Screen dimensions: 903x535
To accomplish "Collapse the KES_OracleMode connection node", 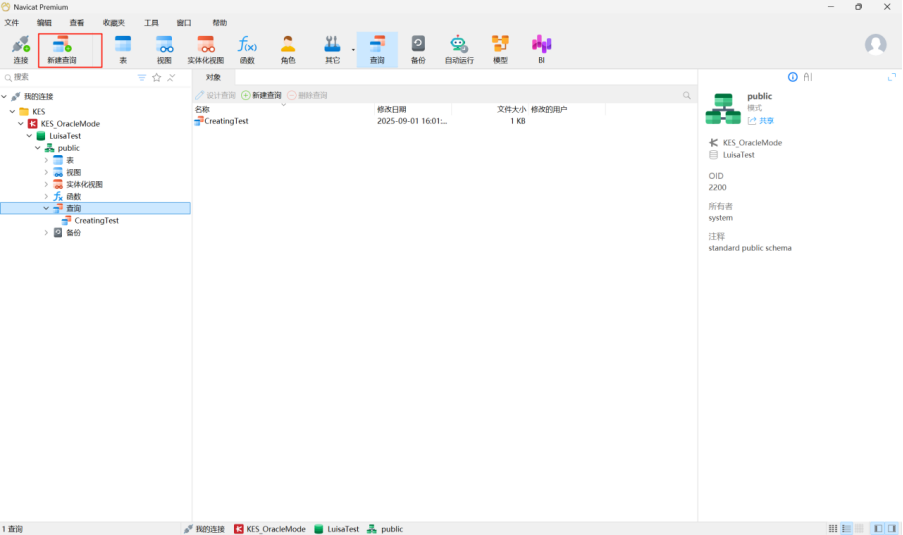I will pyautogui.click(x=21, y=124).
